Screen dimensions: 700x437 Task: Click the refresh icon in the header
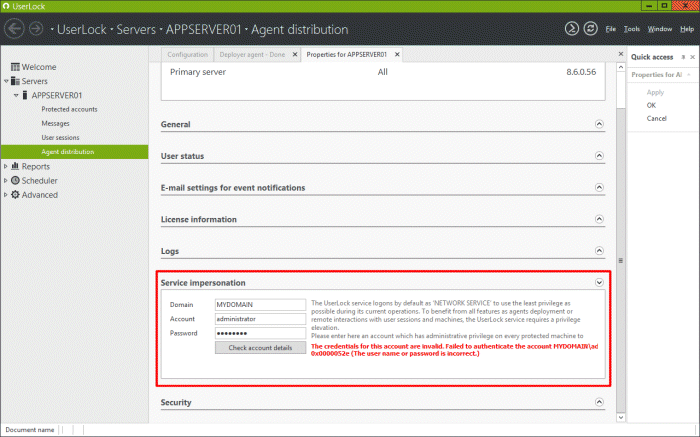590,29
